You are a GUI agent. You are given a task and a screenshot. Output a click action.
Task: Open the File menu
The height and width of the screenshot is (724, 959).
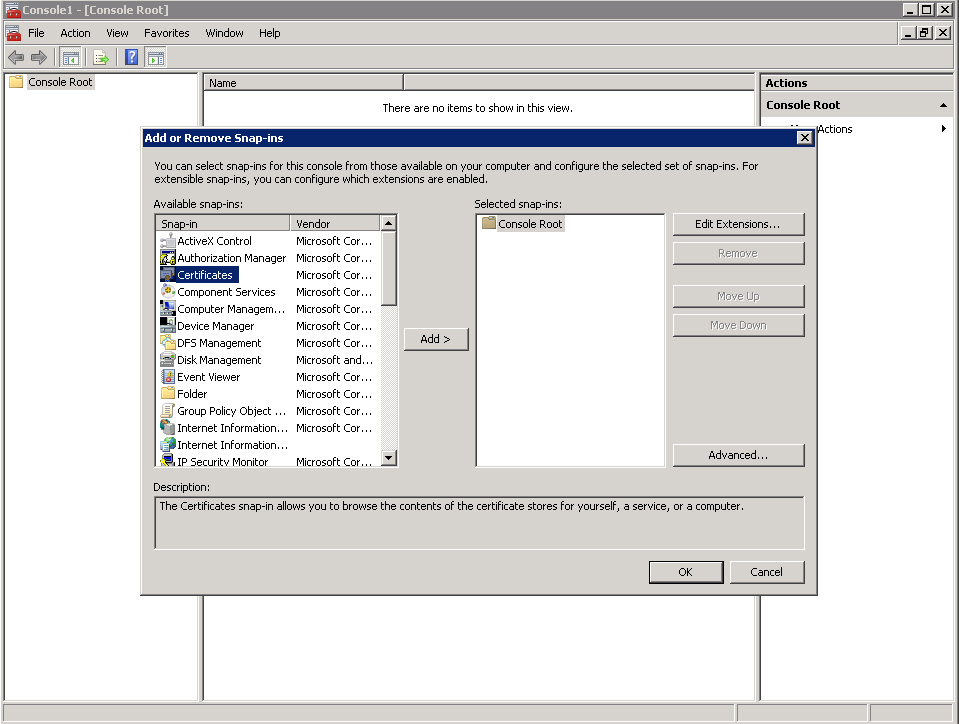(36, 33)
